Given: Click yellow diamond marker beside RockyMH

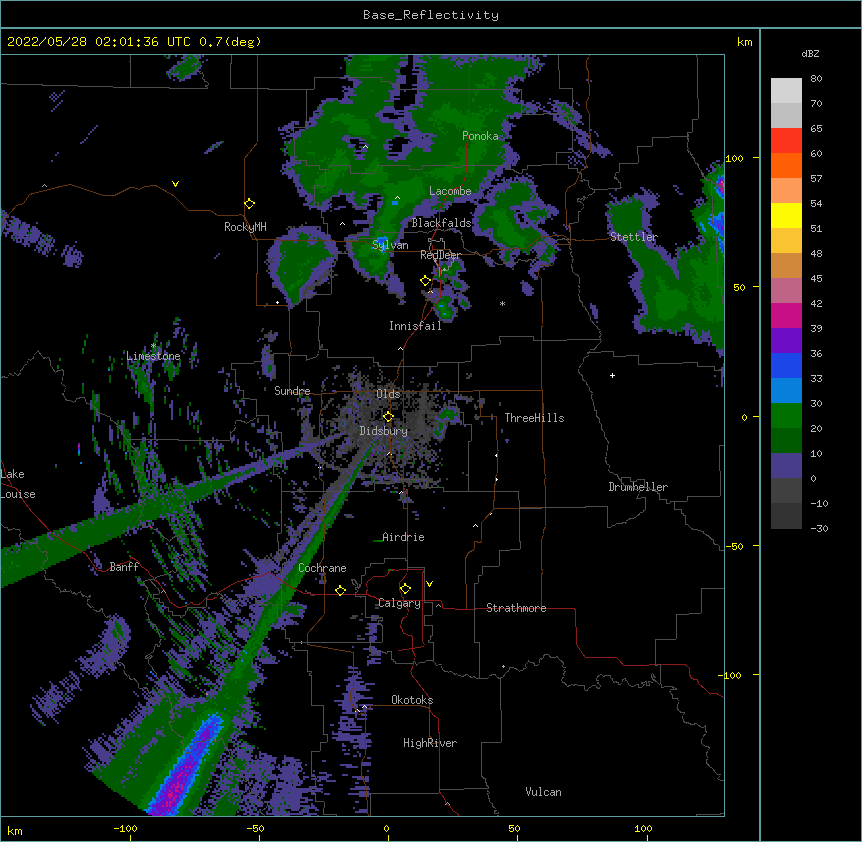Looking at the screenshot, I should (x=250, y=204).
